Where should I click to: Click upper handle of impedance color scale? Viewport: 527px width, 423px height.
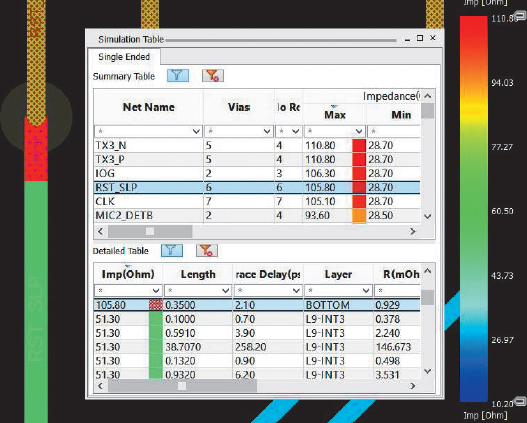(x=520, y=15)
